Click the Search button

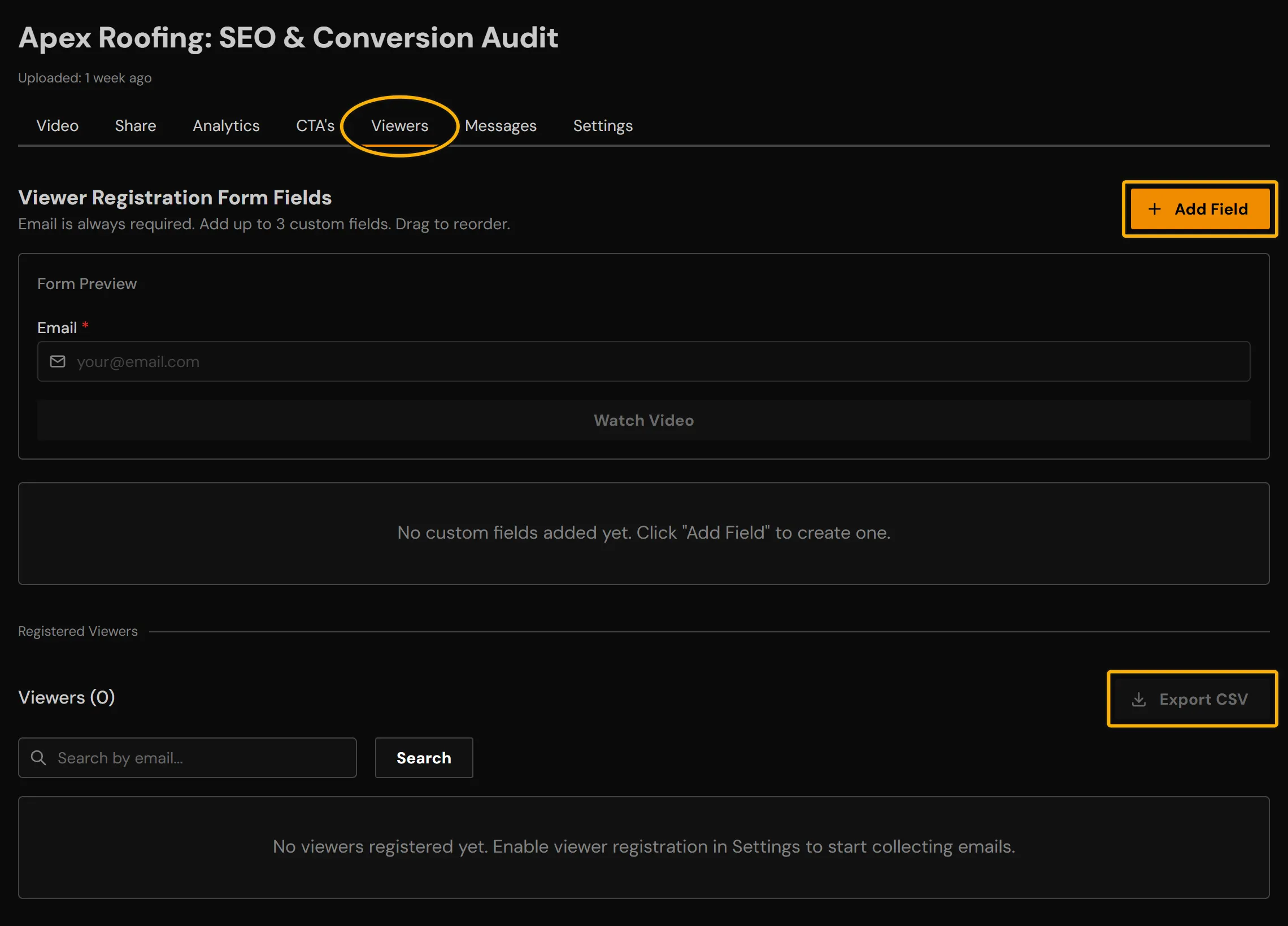click(424, 758)
